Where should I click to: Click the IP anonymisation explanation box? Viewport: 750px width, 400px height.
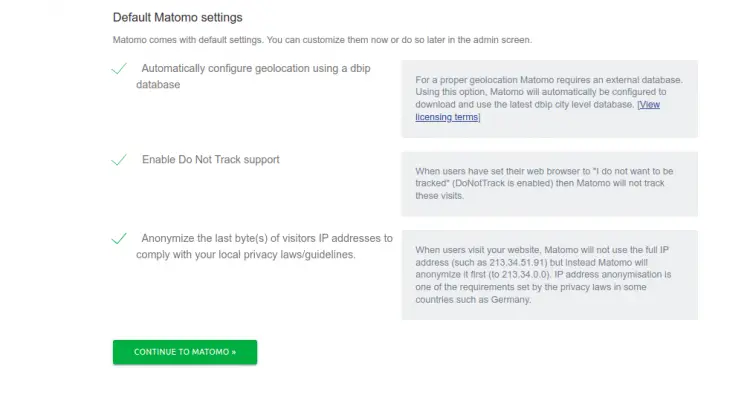(549, 275)
